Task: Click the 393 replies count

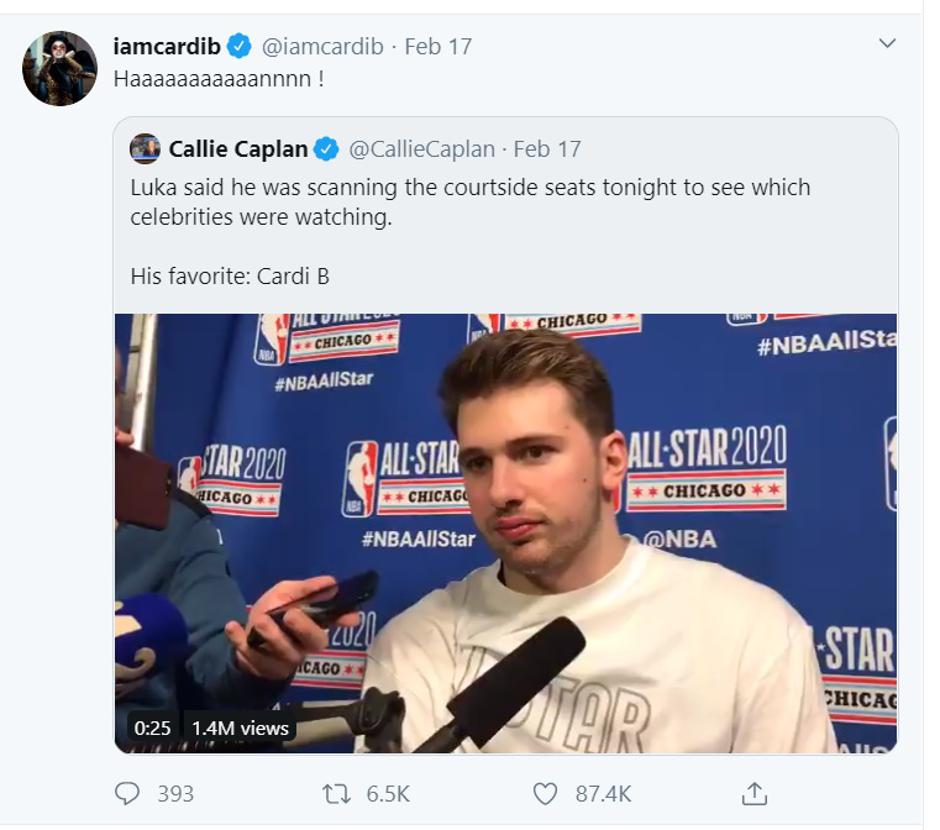Action: click(175, 794)
